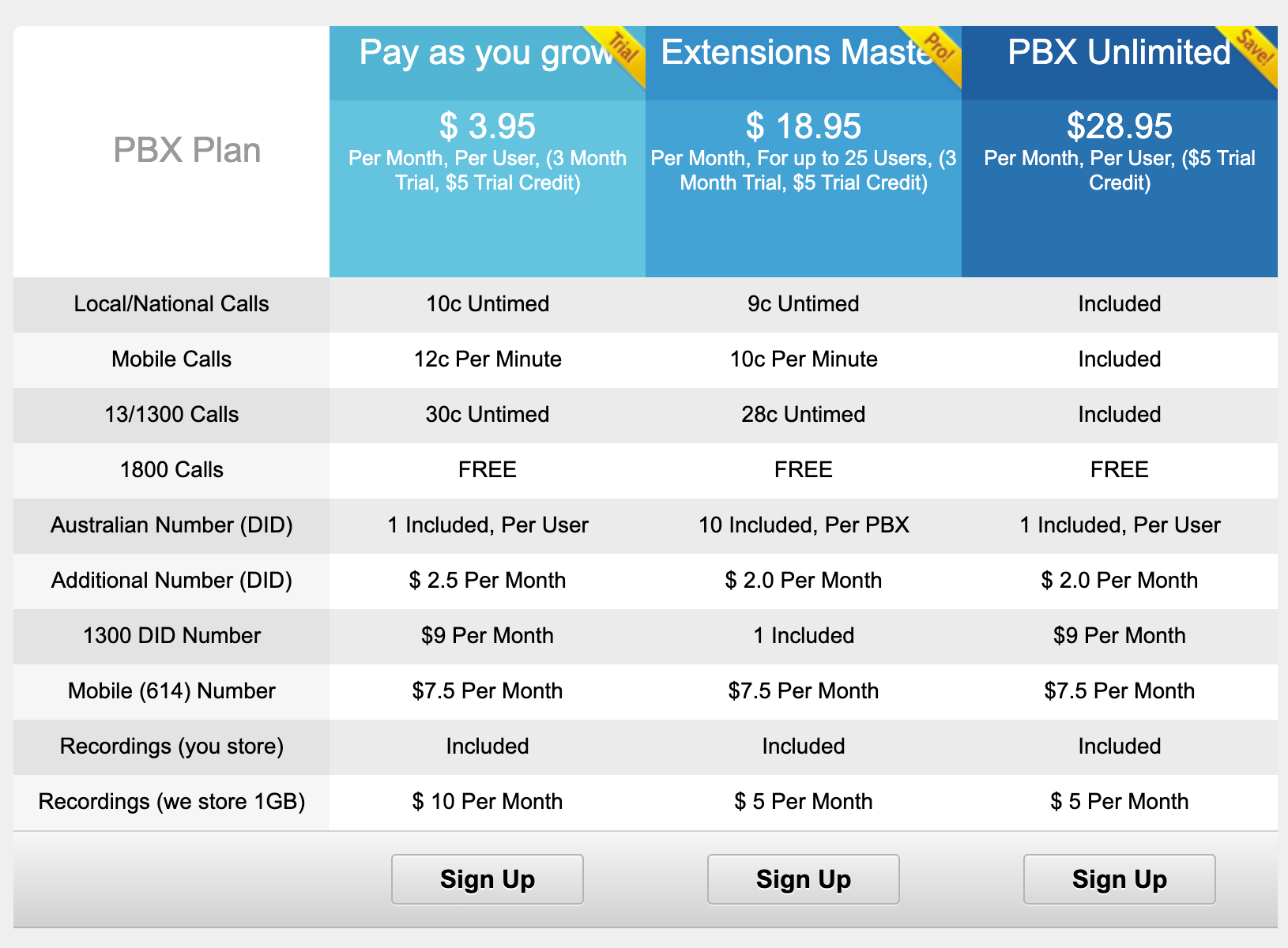Select the Local/National Calls row label
The height and width of the screenshot is (948, 1288).
171,304
